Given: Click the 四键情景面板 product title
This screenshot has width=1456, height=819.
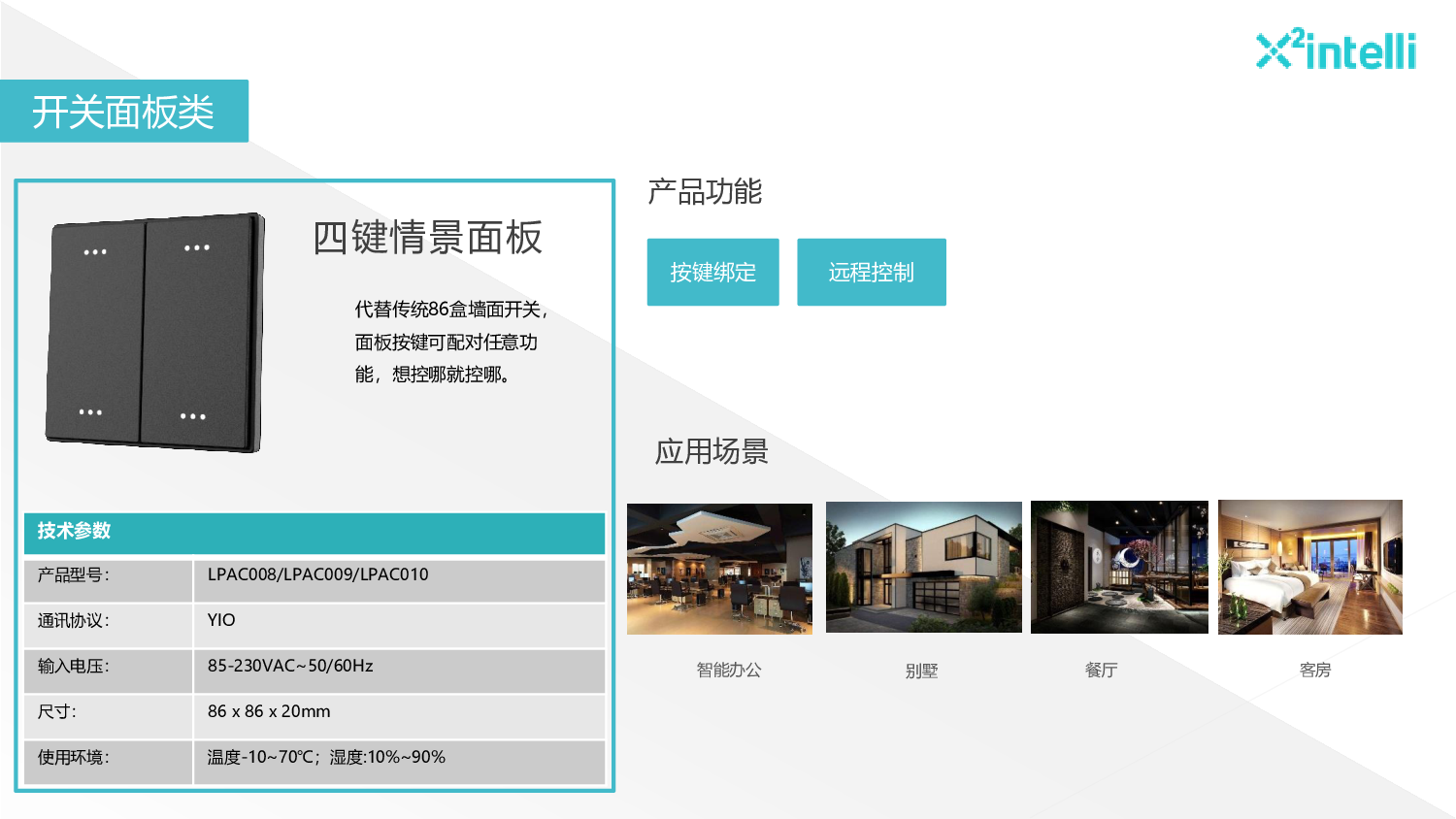Looking at the screenshot, I should coord(427,238).
